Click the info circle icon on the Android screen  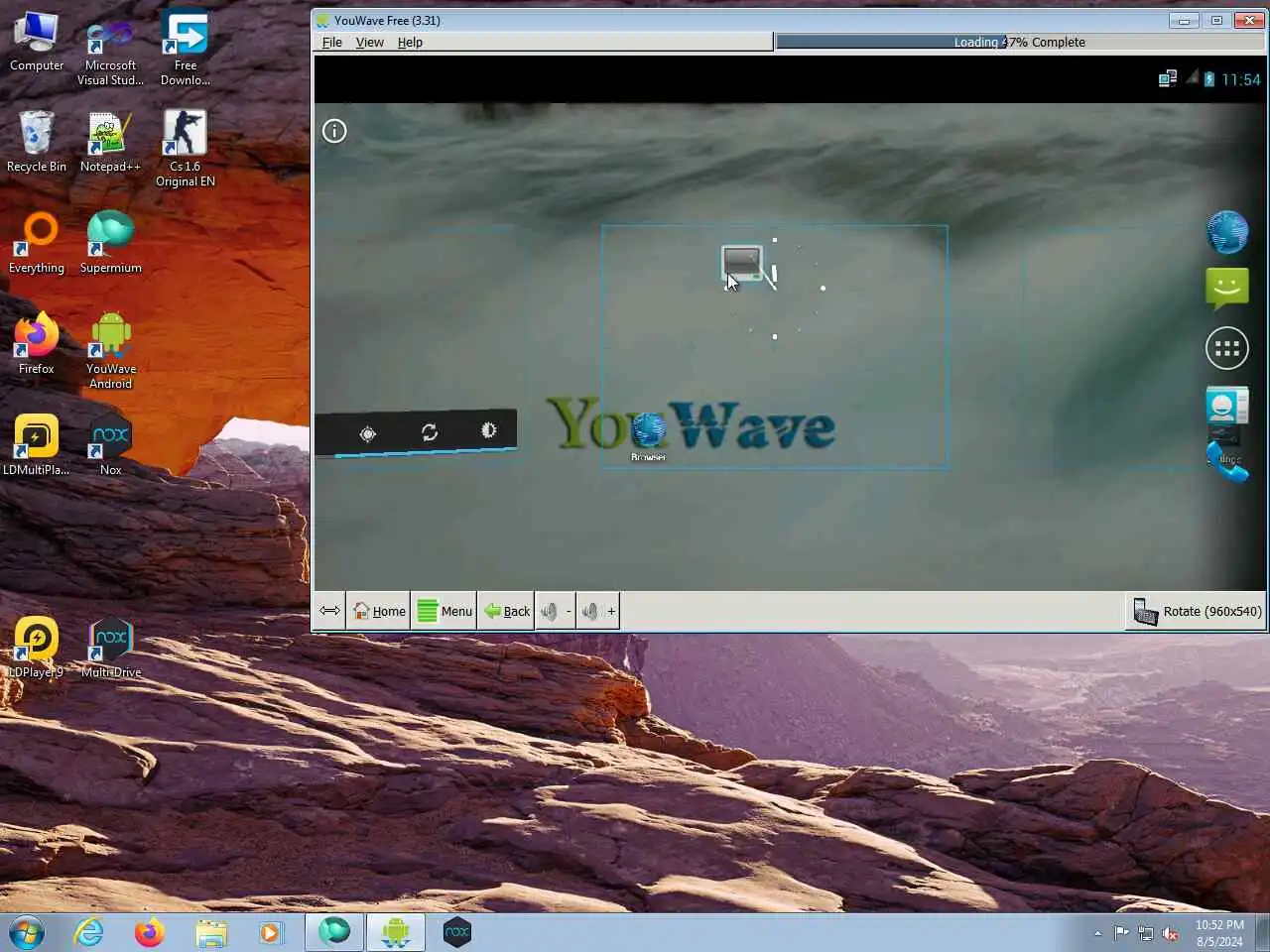(334, 131)
